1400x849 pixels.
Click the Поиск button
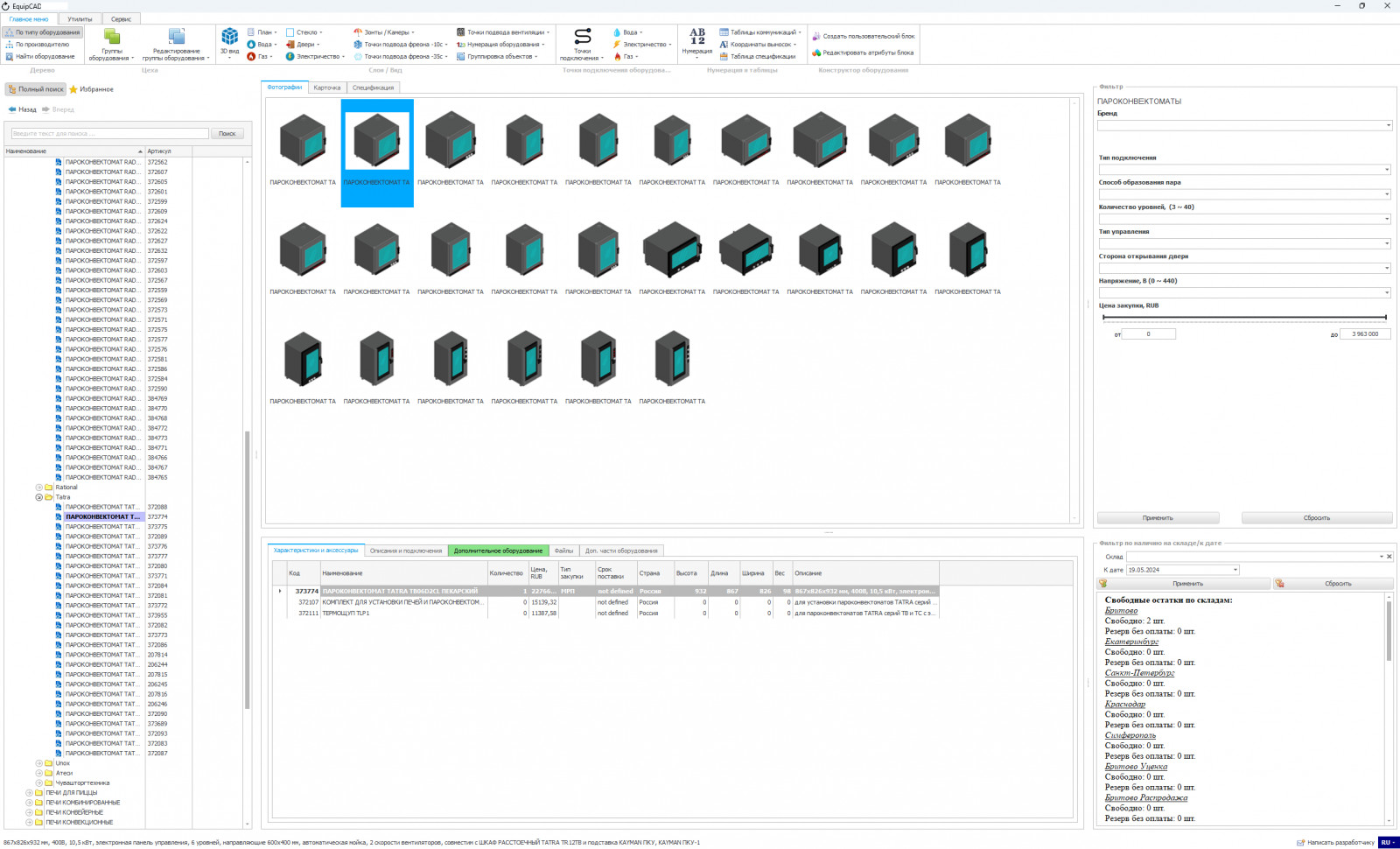(227, 134)
